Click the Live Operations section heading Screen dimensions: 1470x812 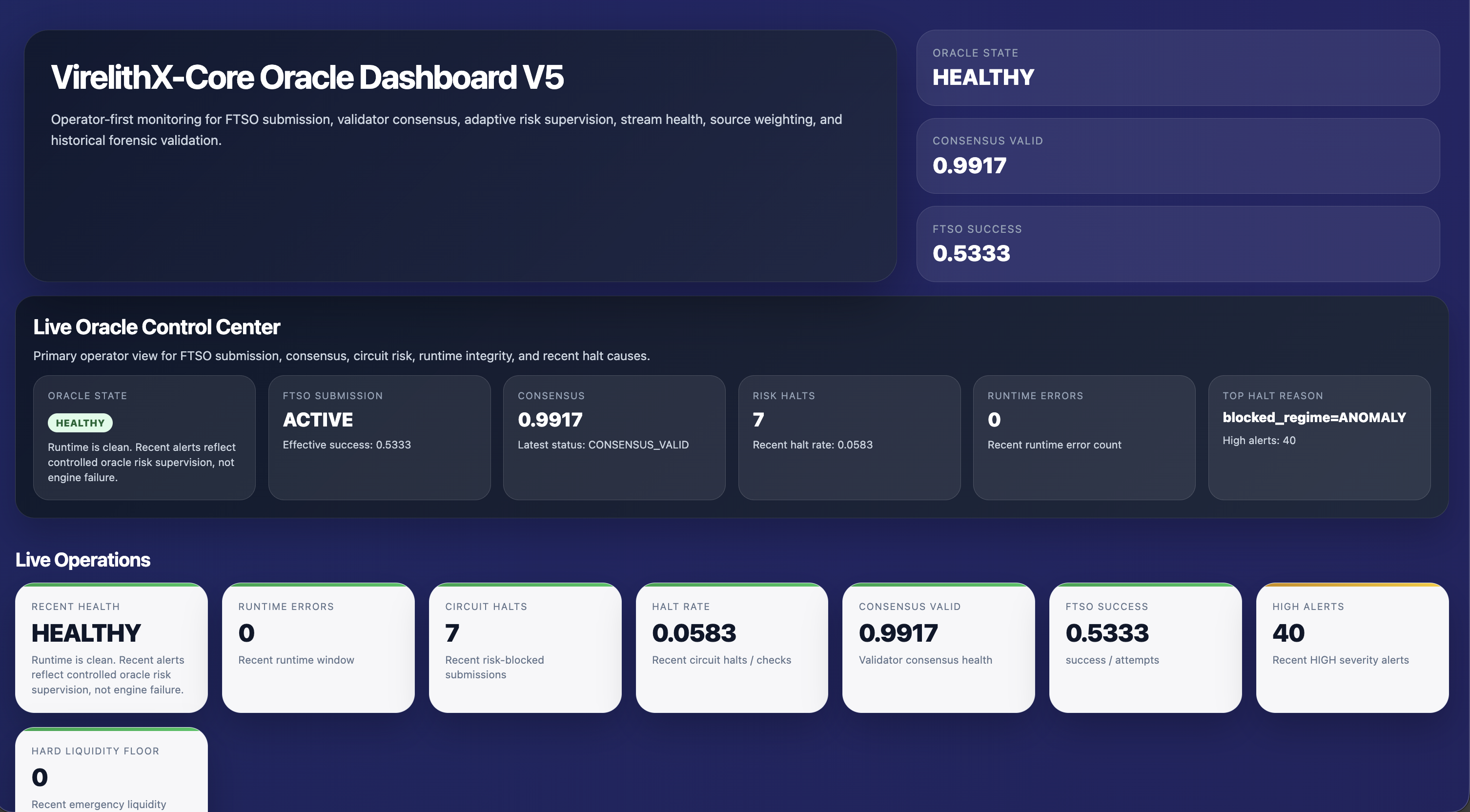(83, 560)
